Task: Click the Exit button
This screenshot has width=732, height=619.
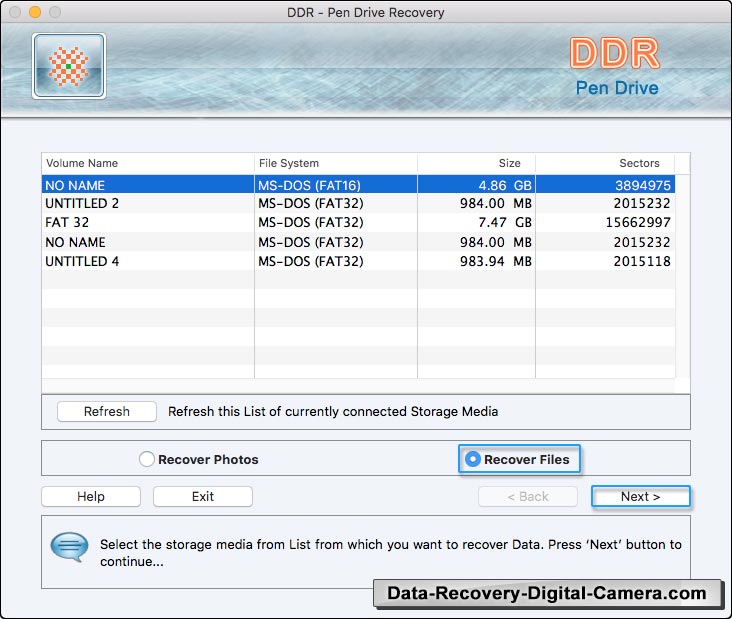Action: [203, 496]
